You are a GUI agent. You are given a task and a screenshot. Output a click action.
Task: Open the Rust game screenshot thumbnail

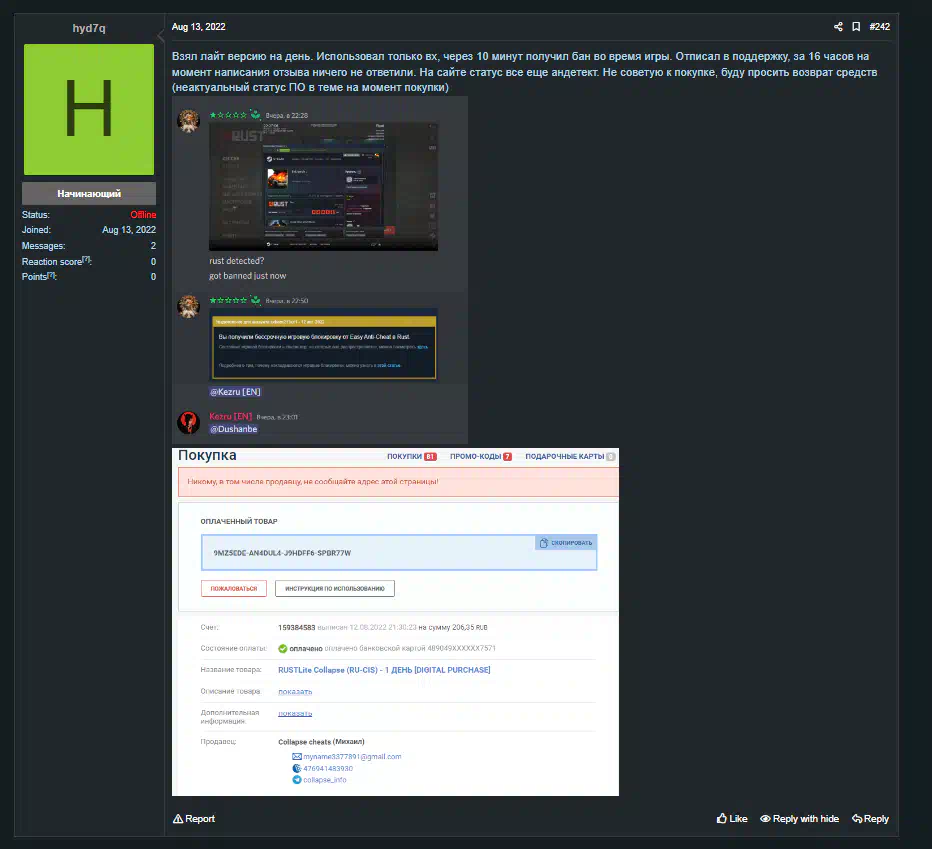pyautogui.click(x=323, y=186)
